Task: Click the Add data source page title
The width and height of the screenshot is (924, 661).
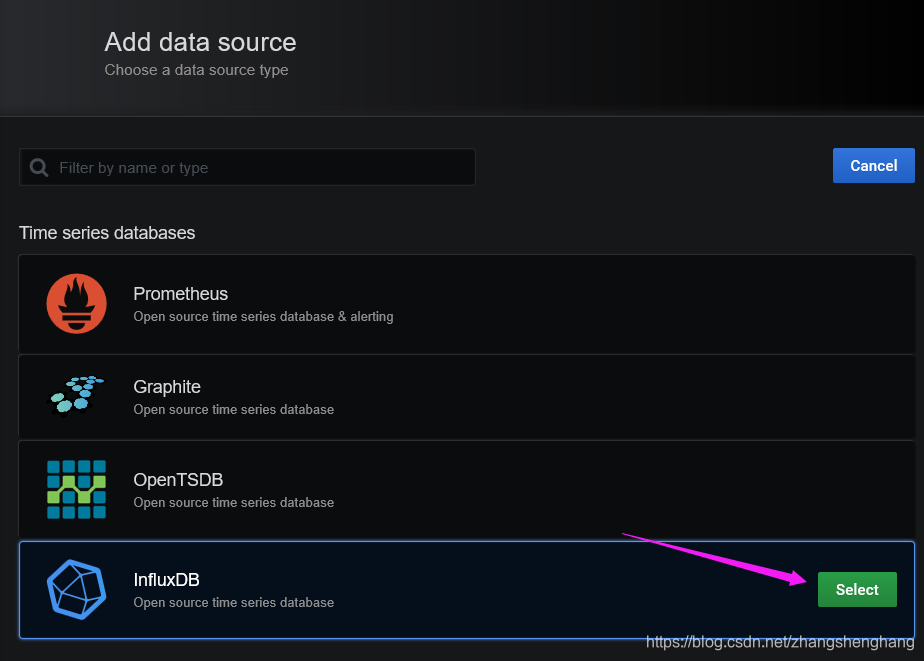Action: coord(200,42)
